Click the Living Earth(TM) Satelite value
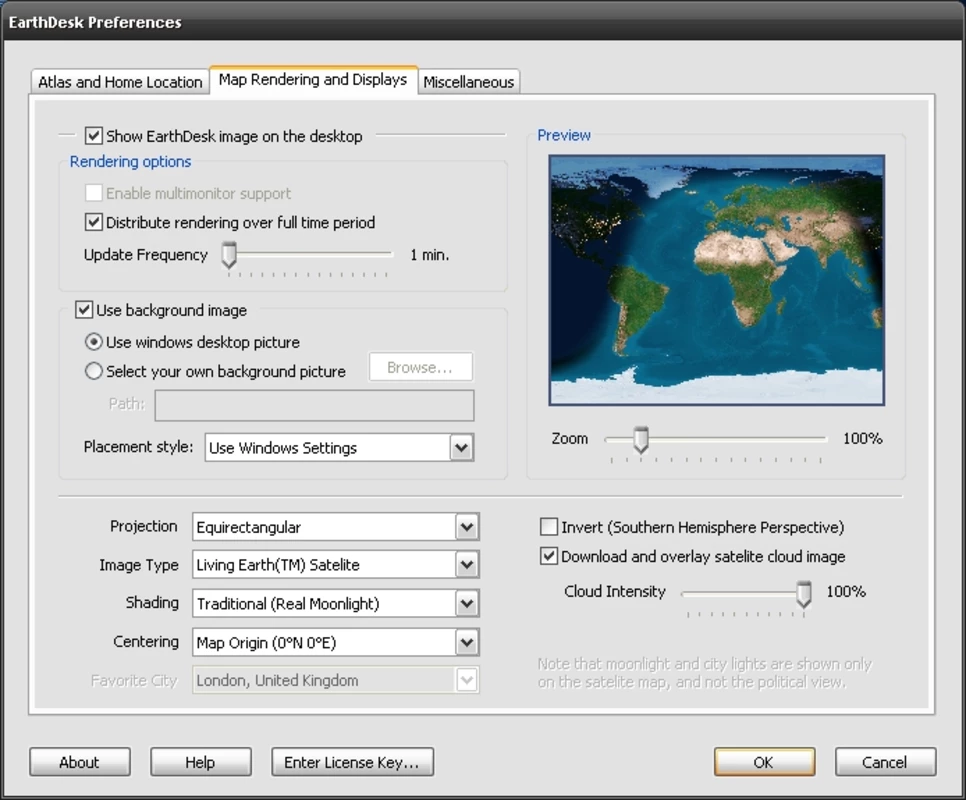 coord(278,565)
